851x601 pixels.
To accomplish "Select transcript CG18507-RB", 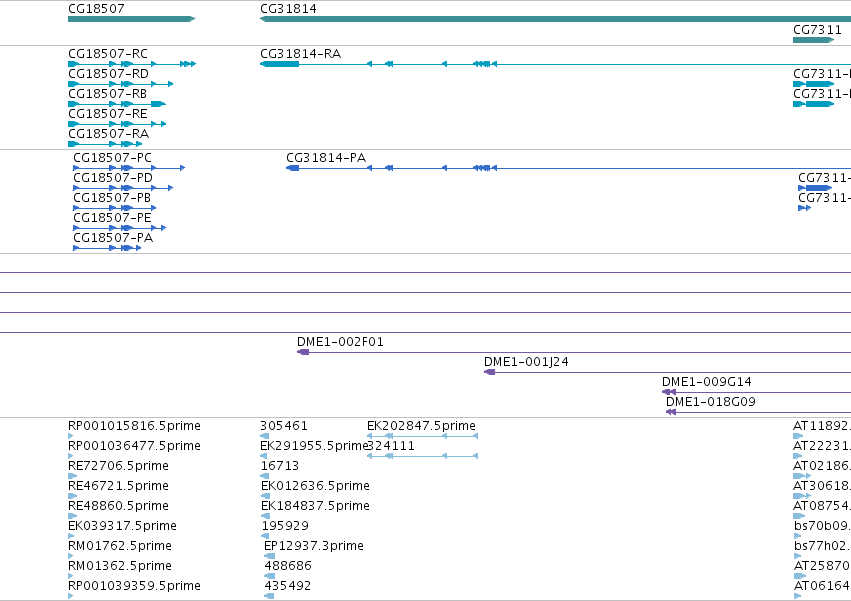I will (x=117, y=104).
